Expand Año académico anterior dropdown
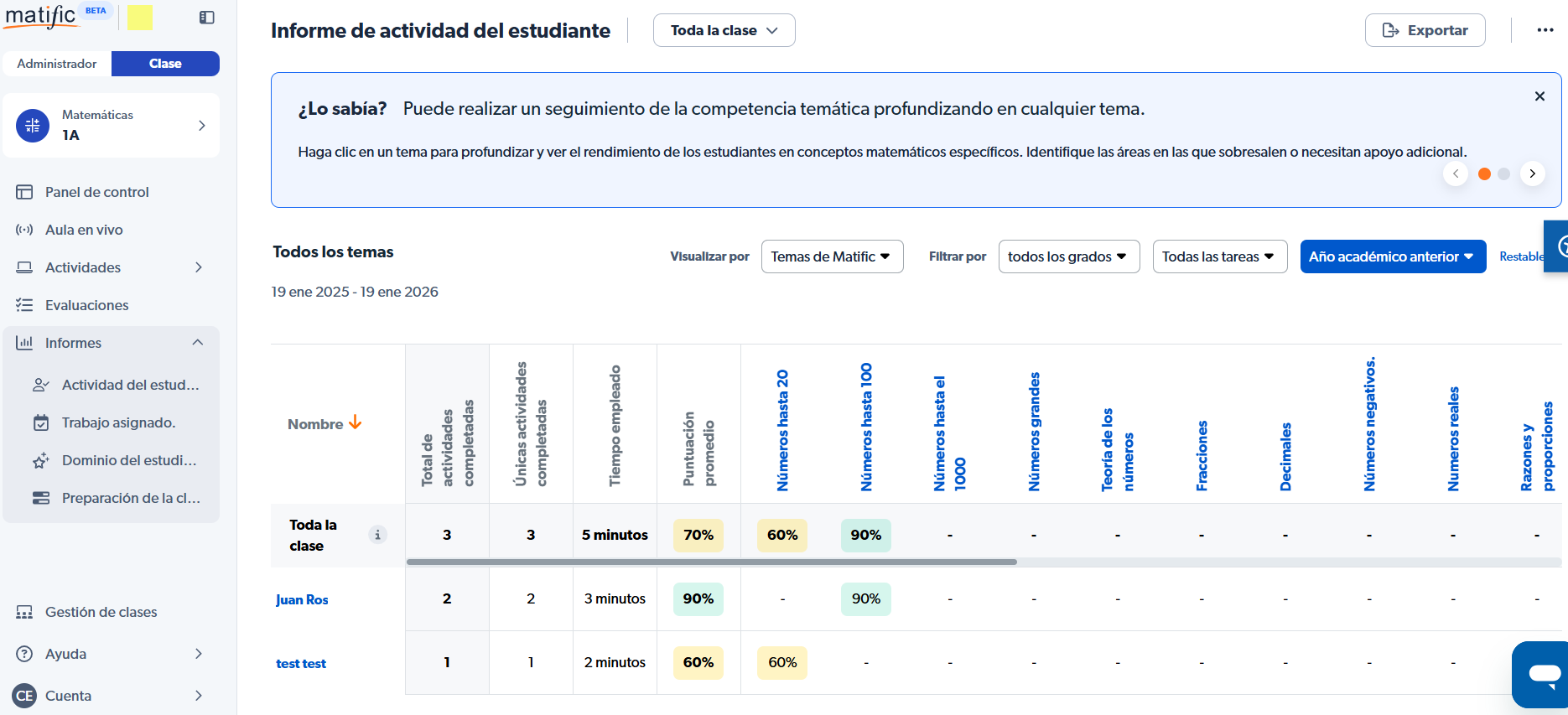 click(1392, 256)
